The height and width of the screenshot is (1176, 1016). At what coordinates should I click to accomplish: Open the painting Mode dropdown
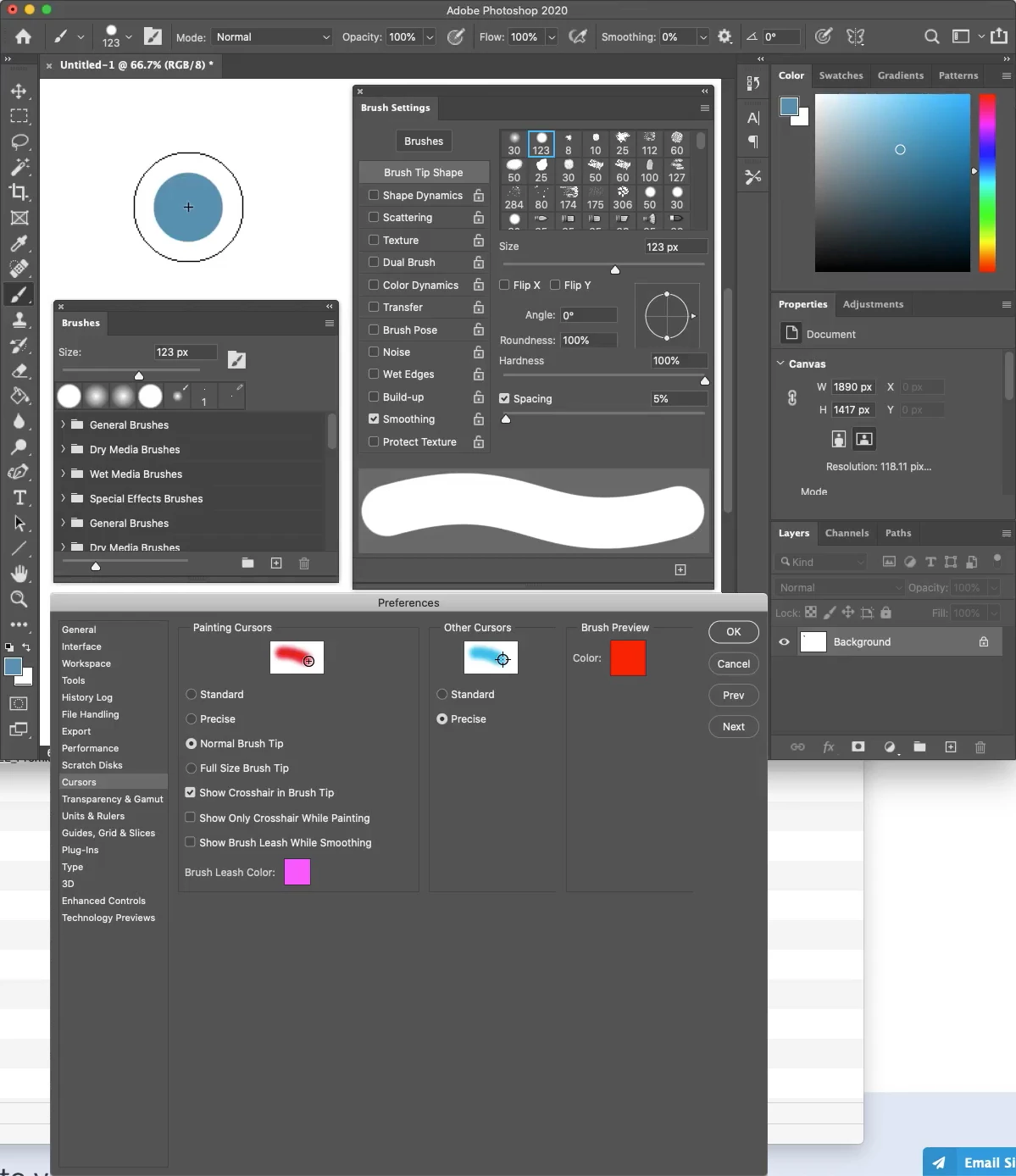272,36
